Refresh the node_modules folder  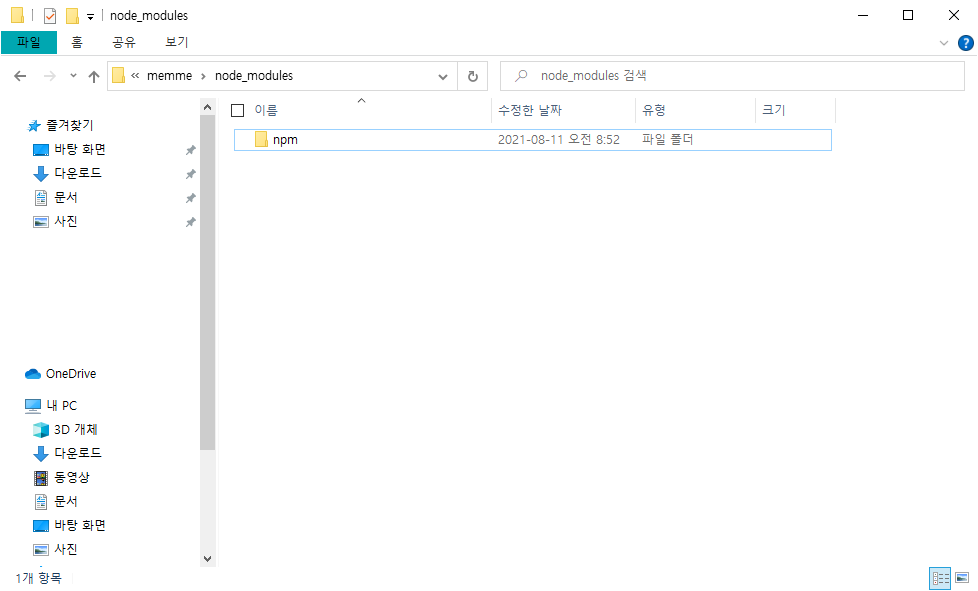(473, 77)
